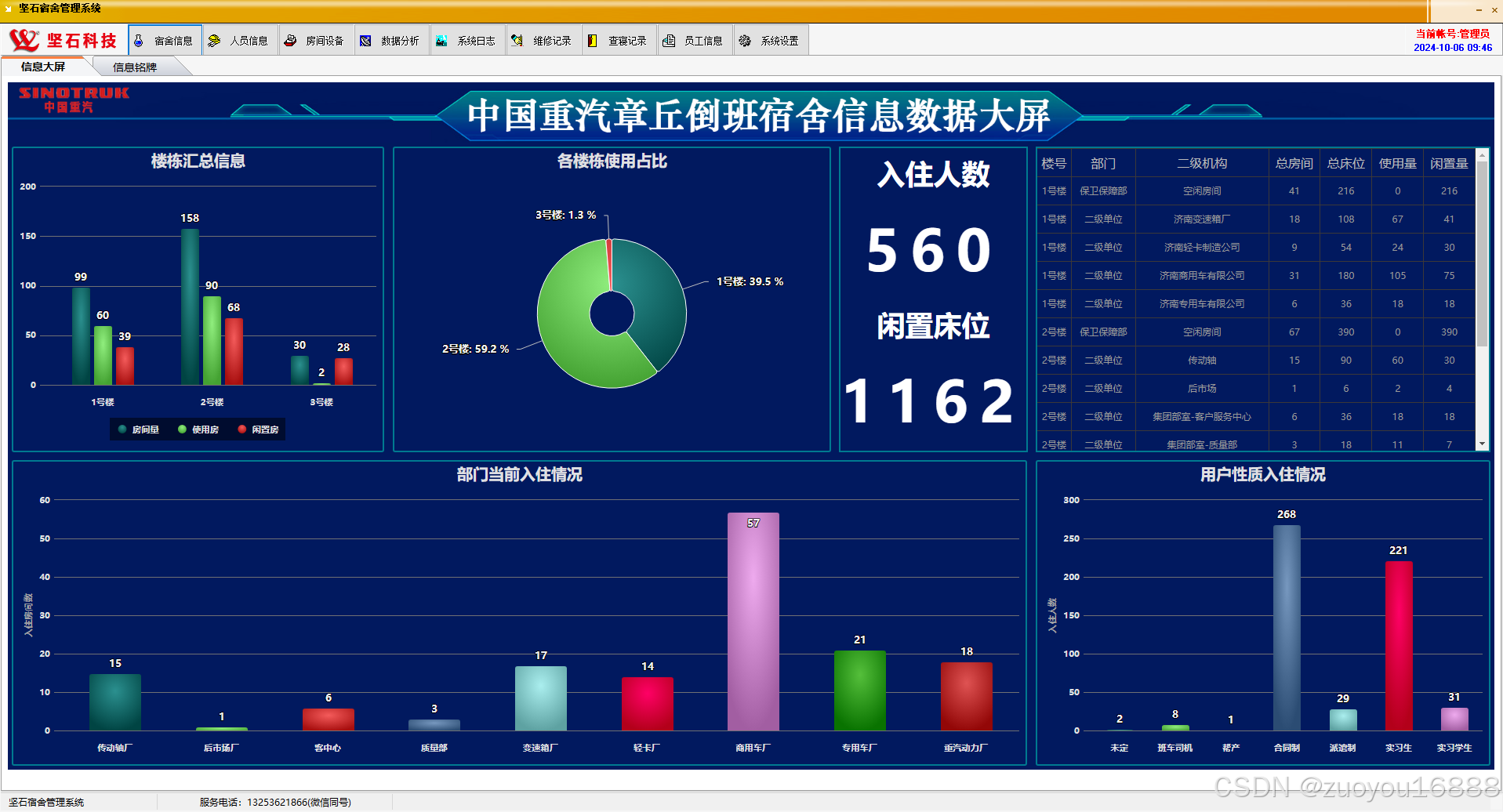Click the 派遣制 bar valued 29
Screen dimensions: 1503x812
click(x=1342, y=720)
